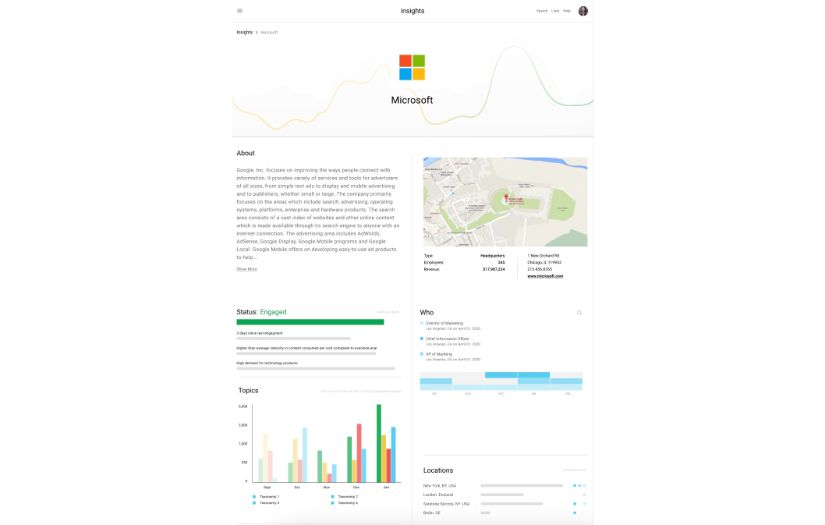Click the search icon in Who section
Viewport: 825px width, 525px height.
(x=579, y=313)
